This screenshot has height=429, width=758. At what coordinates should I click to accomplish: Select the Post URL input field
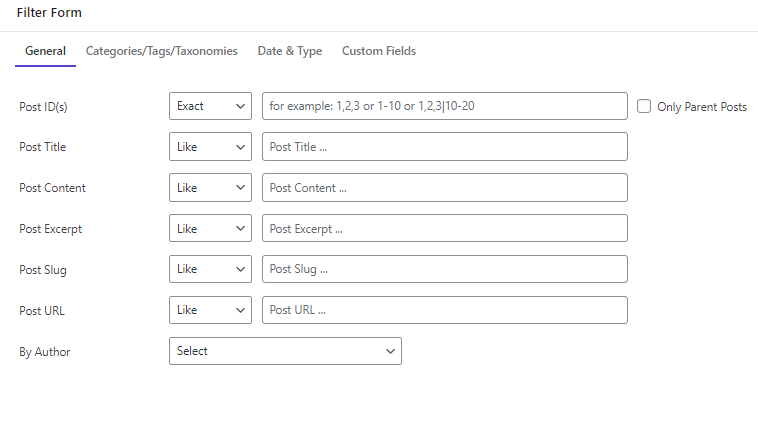click(x=445, y=310)
